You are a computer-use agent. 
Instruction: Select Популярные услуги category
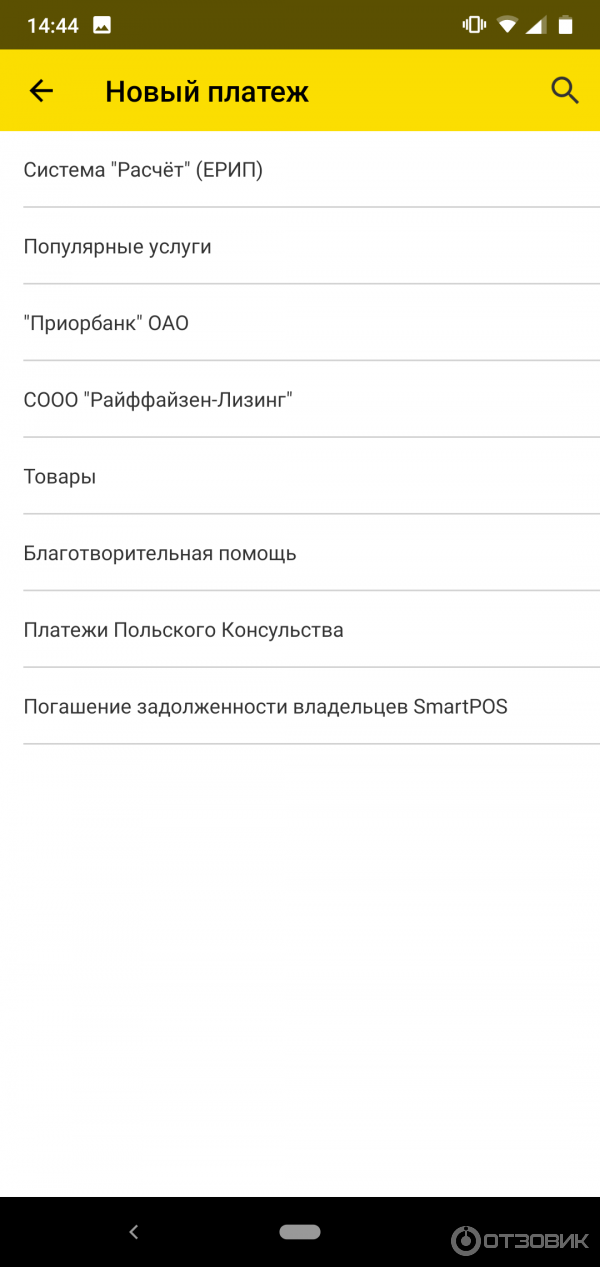point(118,246)
